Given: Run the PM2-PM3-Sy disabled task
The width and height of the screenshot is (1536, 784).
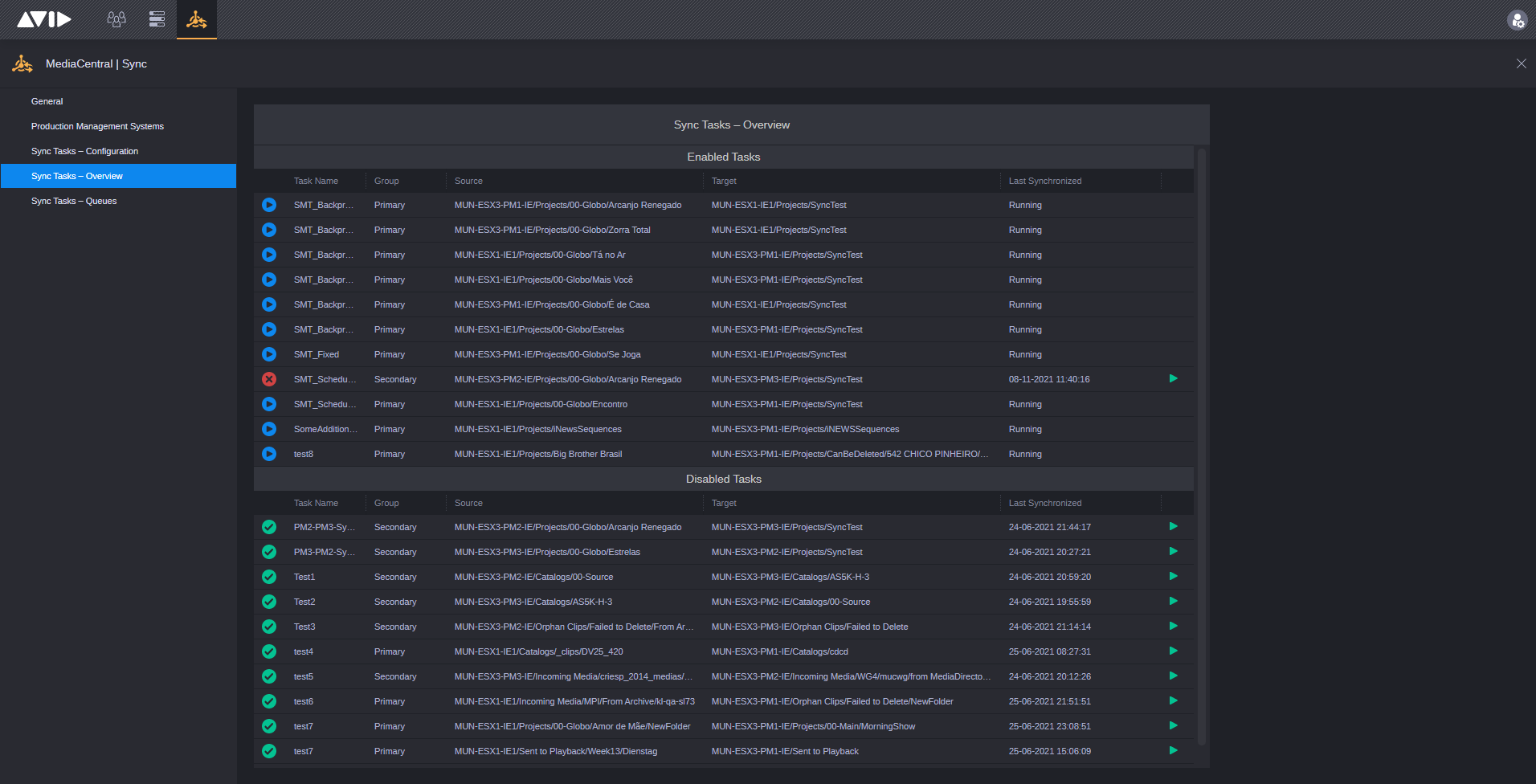Looking at the screenshot, I should point(1174,526).
